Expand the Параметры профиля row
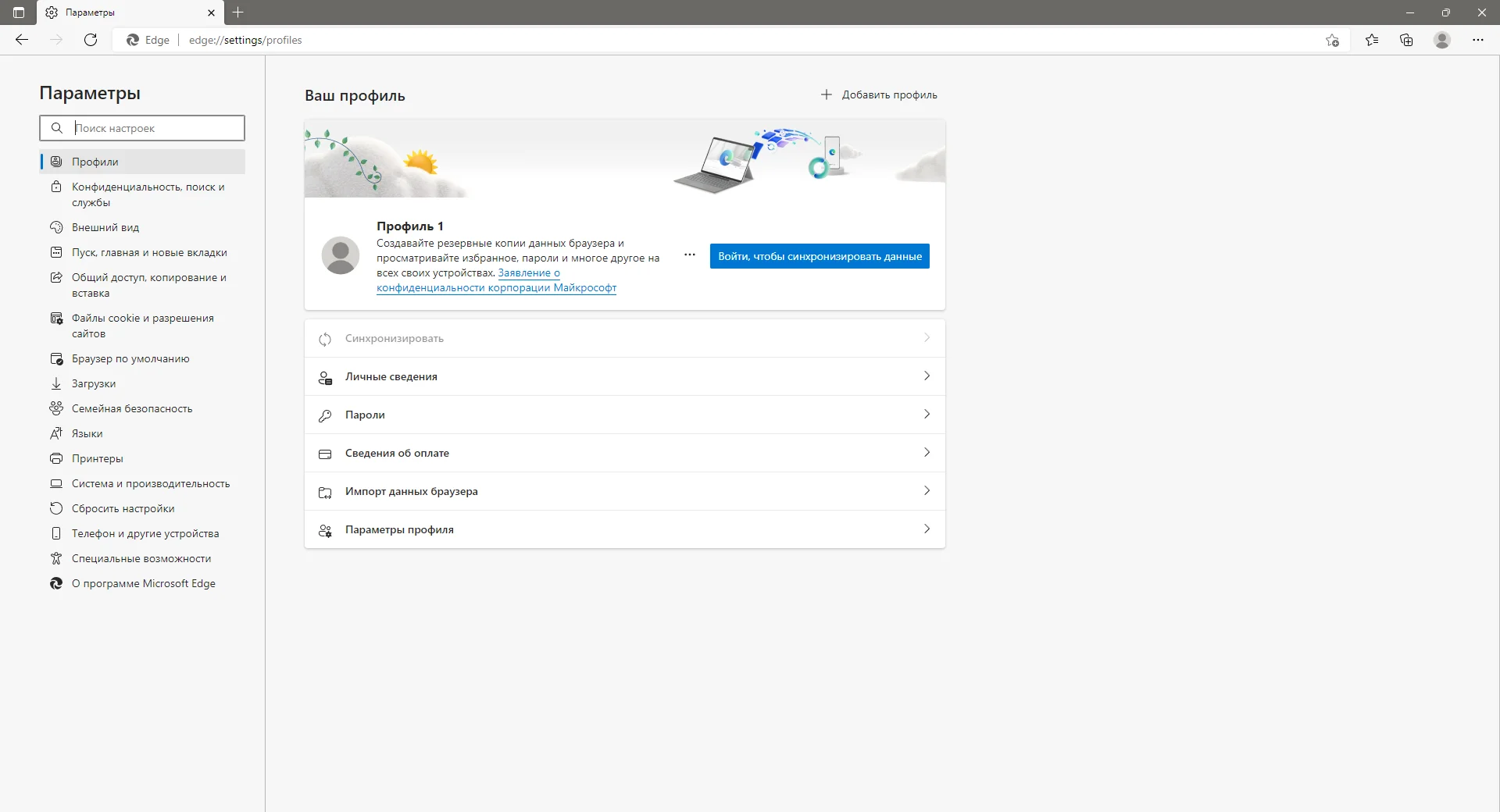The width and height of the screenshot is (1500, 812). pyautogui.click(x=625, y=529)
